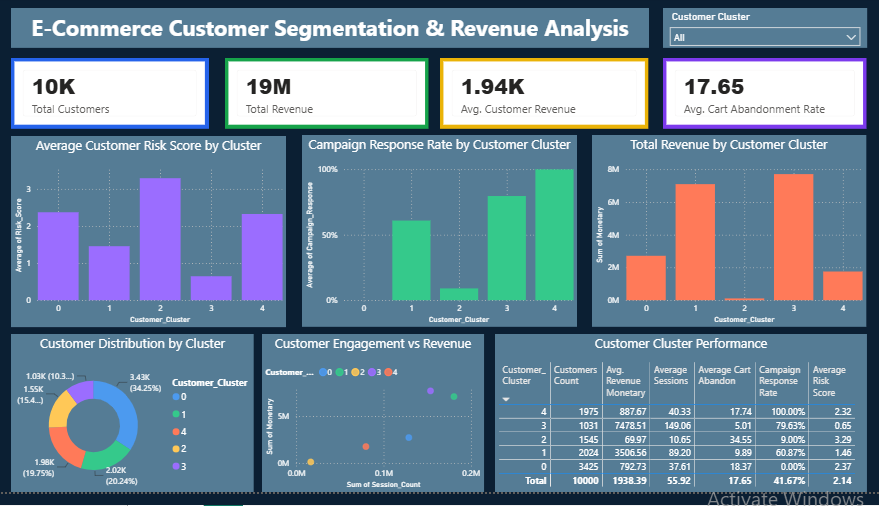Click the 3425 customers count cell

(588, 467)
